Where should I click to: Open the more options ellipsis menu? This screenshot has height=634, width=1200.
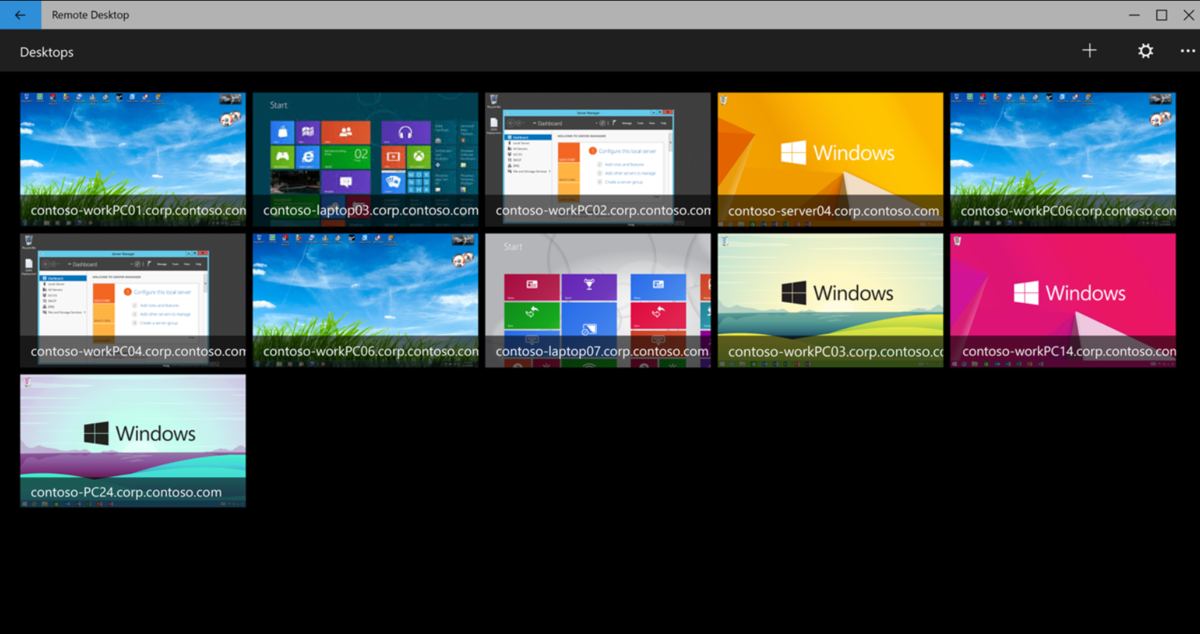1187,51
